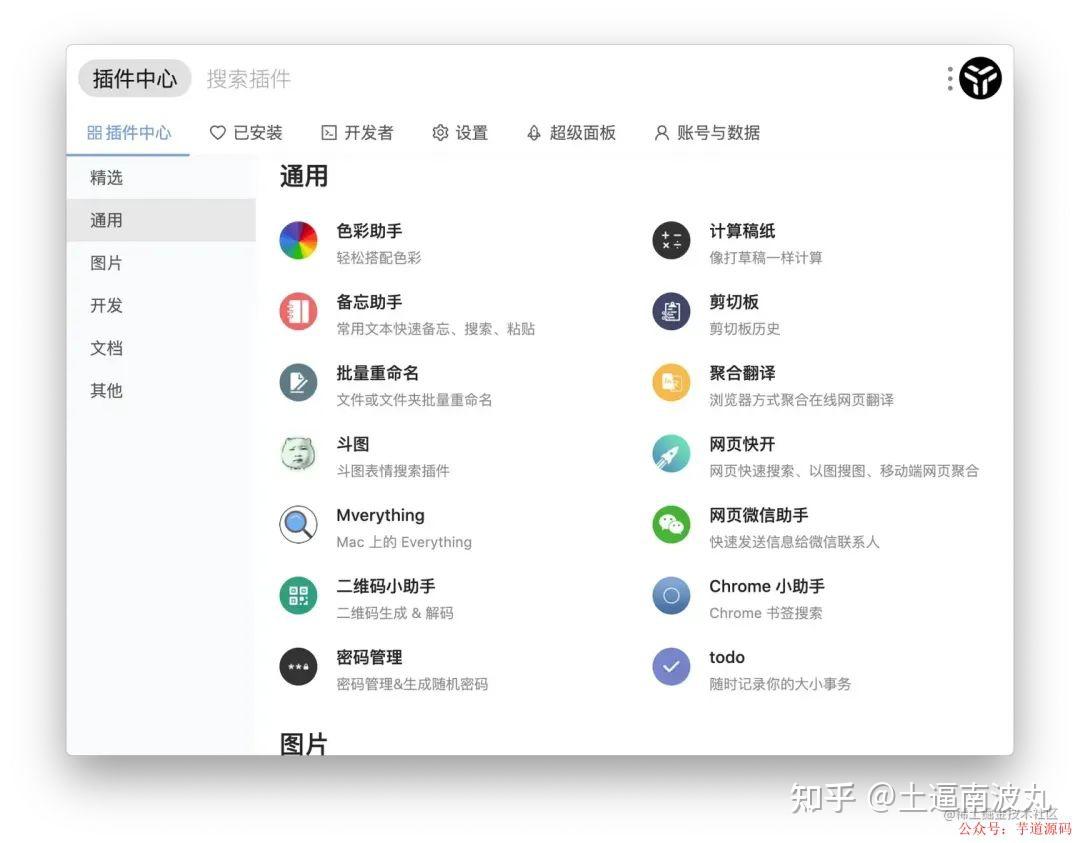The width and height of the screenshot is (1080, 843).
Task: Open the 聚合翻译 plugin title
Action: 742,373
